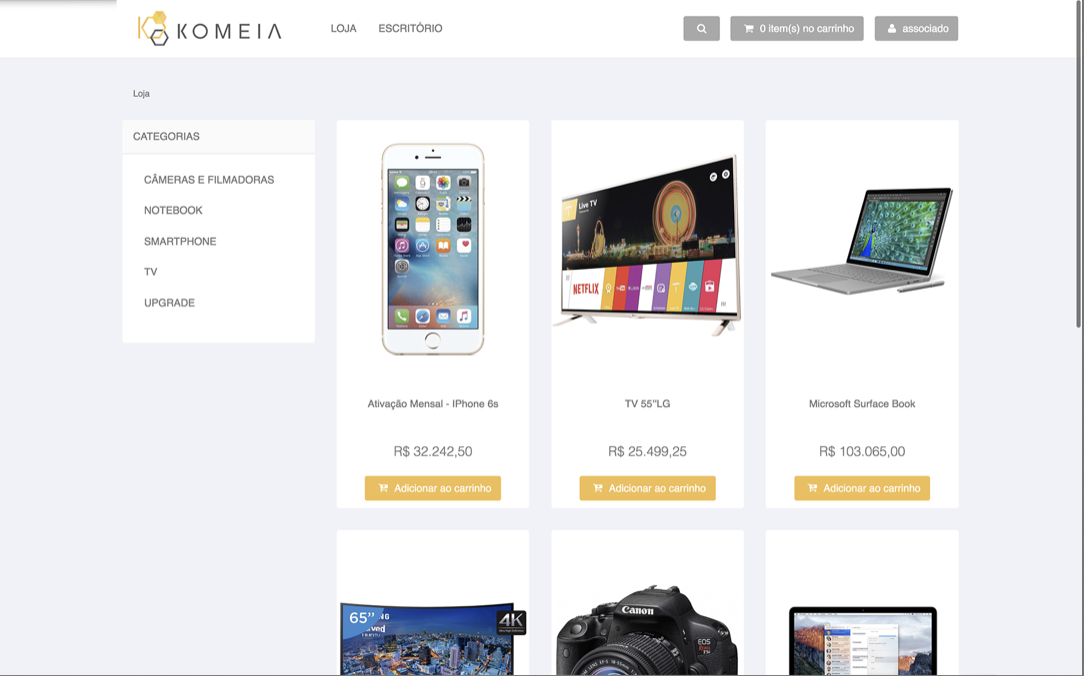Viewport: 1084px width, 676px height.
Task: View the Surface Book laptop image
Action: point(862,239)
